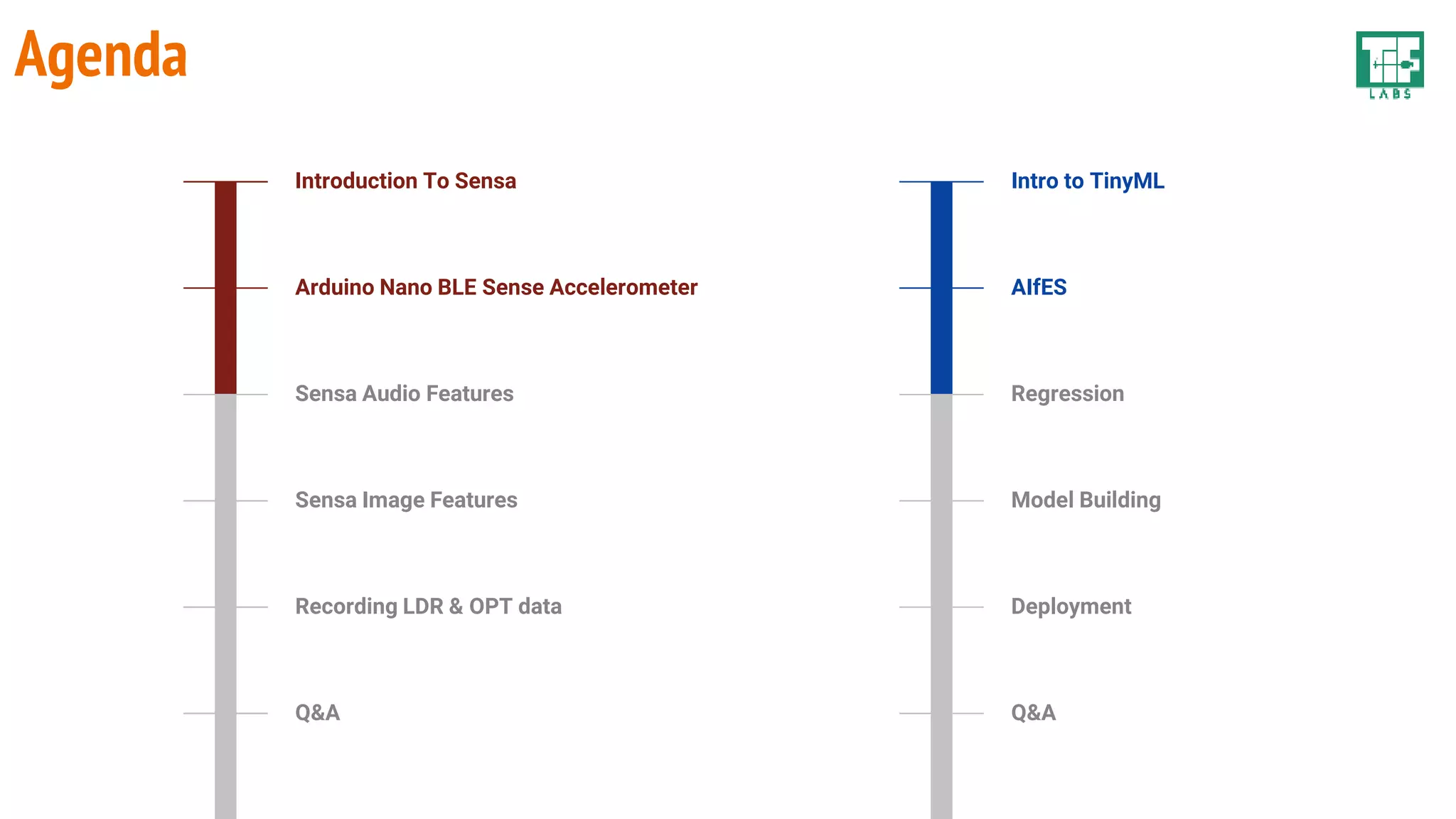Select Recording LDR & OPT data item
The height and width of the screenshot is (819, 1456).
(428, 606)
